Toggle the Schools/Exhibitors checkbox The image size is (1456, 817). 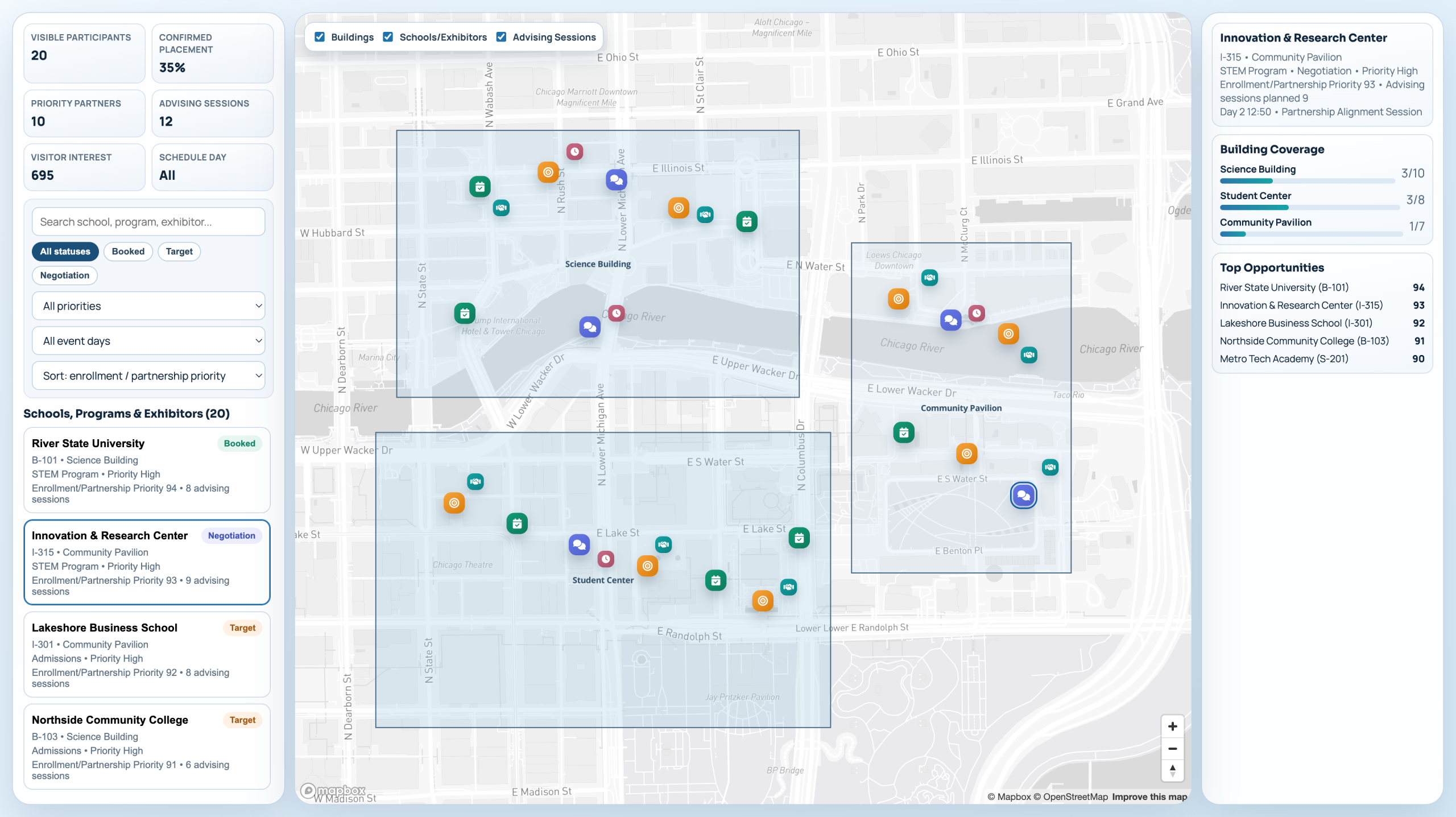[x=388, y=37]
